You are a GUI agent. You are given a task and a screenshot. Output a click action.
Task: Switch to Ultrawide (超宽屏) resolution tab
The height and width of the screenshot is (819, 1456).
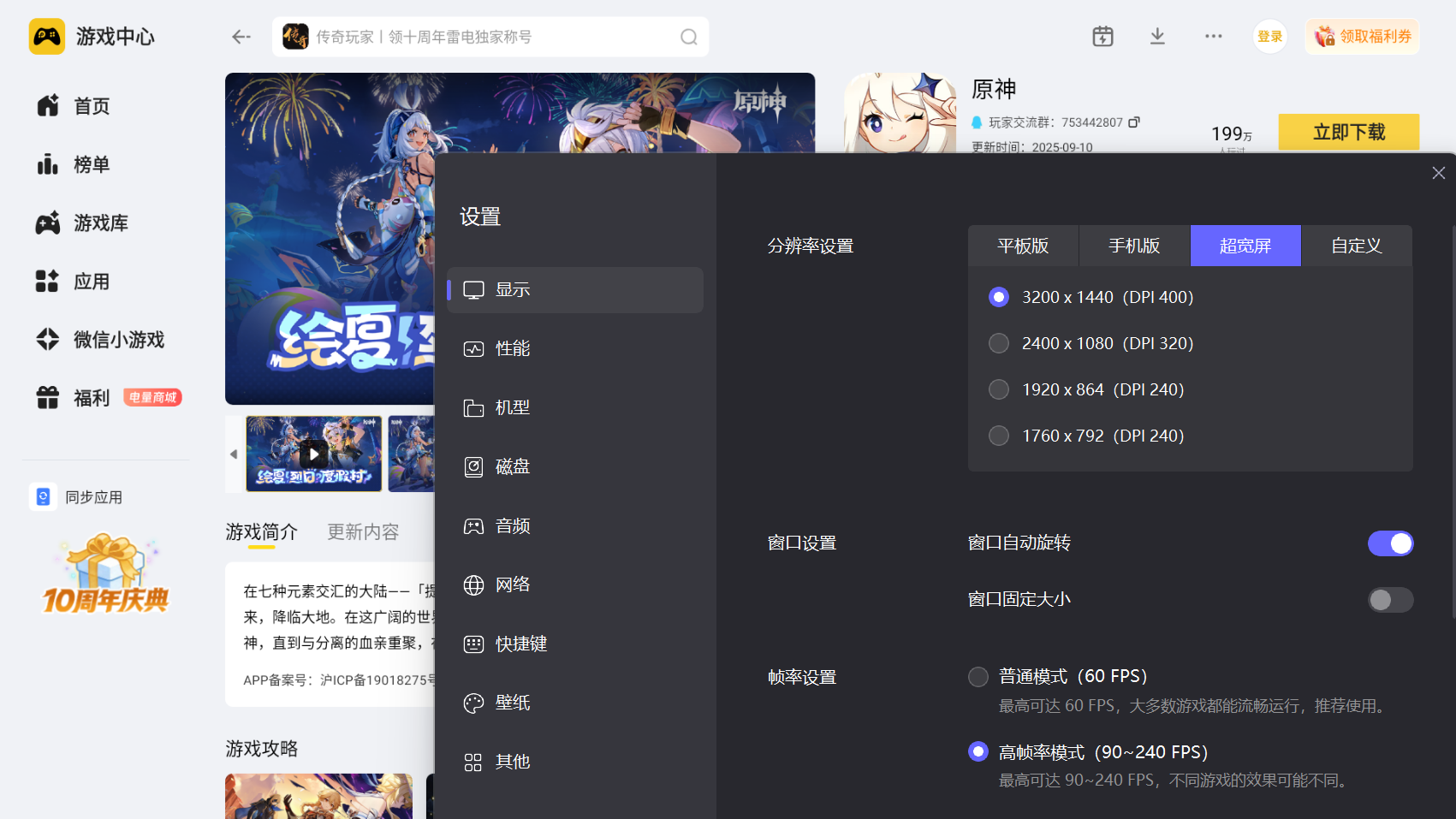pos(1245,246)
